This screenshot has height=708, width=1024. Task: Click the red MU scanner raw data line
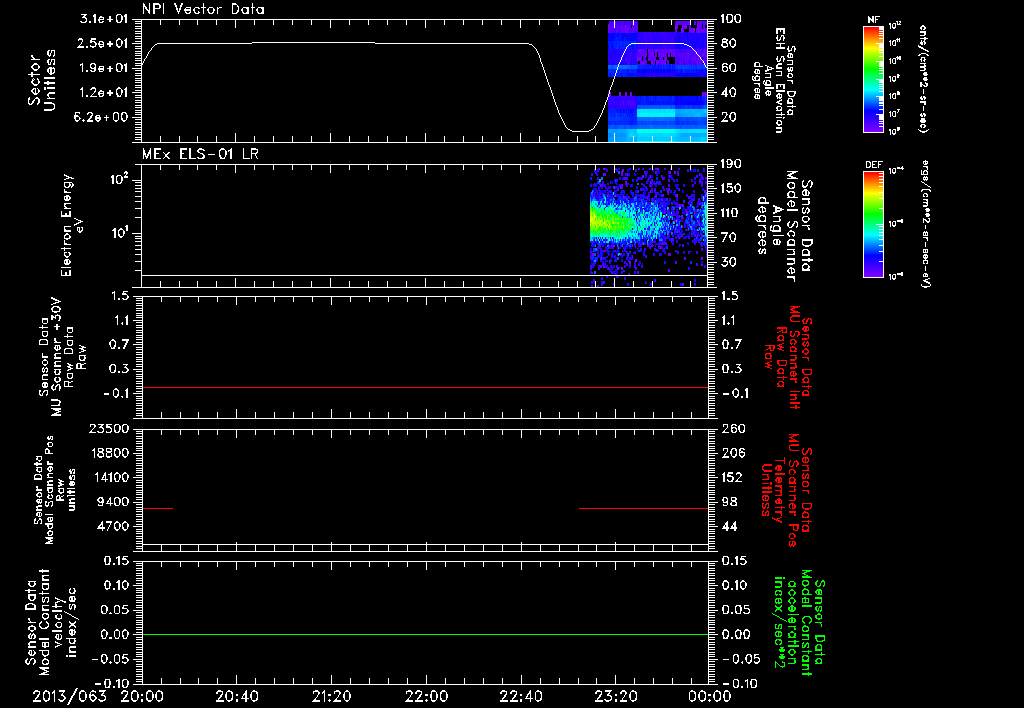point(425,387)
